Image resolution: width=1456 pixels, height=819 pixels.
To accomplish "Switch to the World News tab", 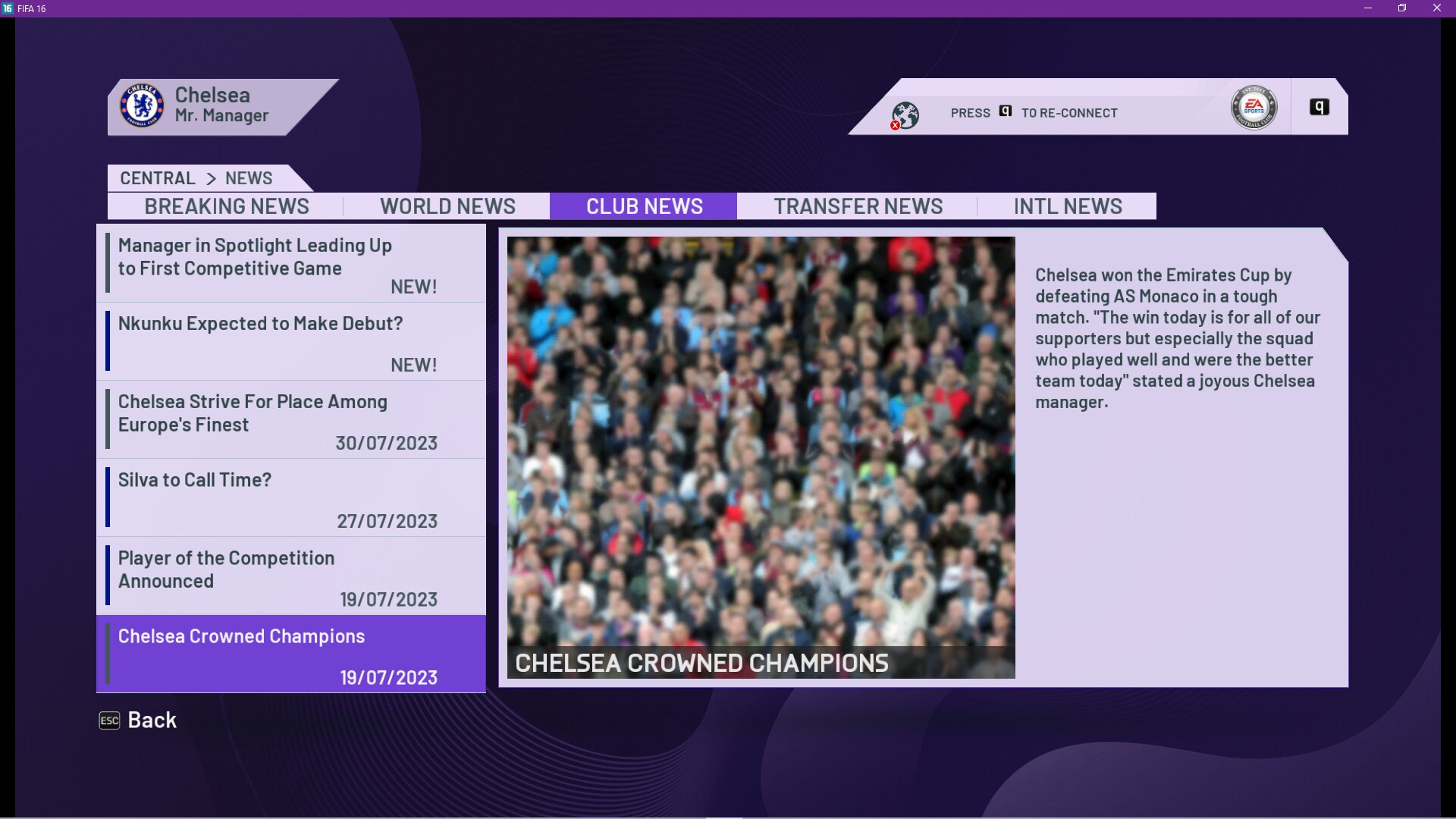I will click(x=447, y=206).
